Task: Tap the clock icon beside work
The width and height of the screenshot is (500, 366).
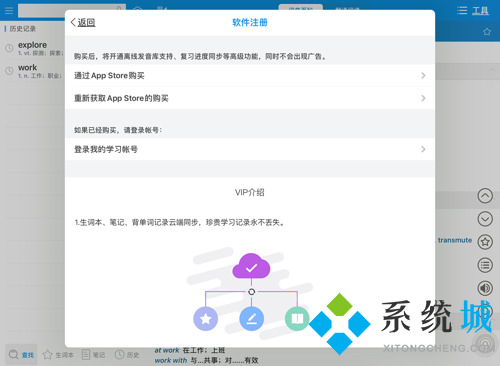Action: click(9, 71)
